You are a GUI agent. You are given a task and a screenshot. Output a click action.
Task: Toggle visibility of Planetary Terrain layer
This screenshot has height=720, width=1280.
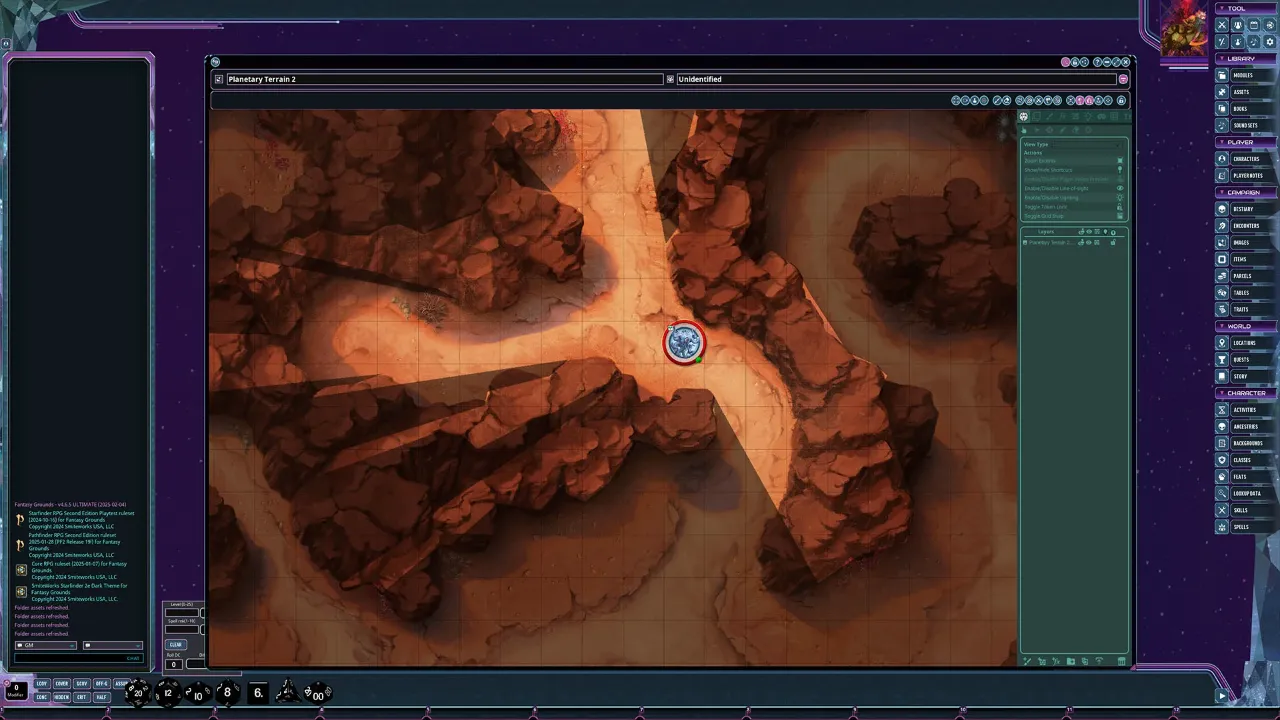(x=1089, y=242)
